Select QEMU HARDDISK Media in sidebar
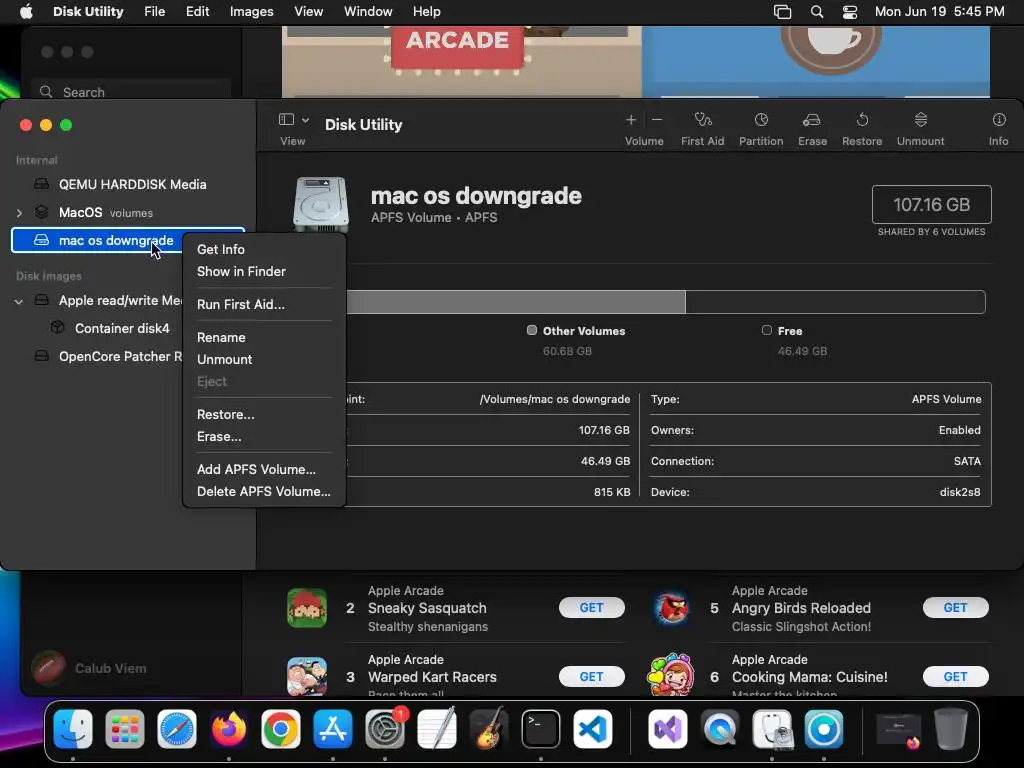The width and height of the screenshot is (1024, 768). tap(128, 184)
